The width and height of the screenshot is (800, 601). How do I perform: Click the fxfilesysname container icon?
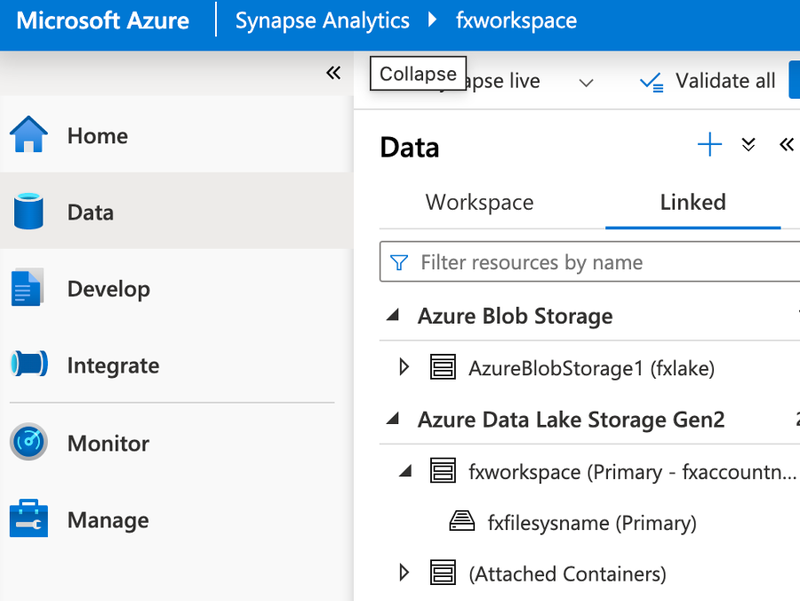click(x=462, y=521)
